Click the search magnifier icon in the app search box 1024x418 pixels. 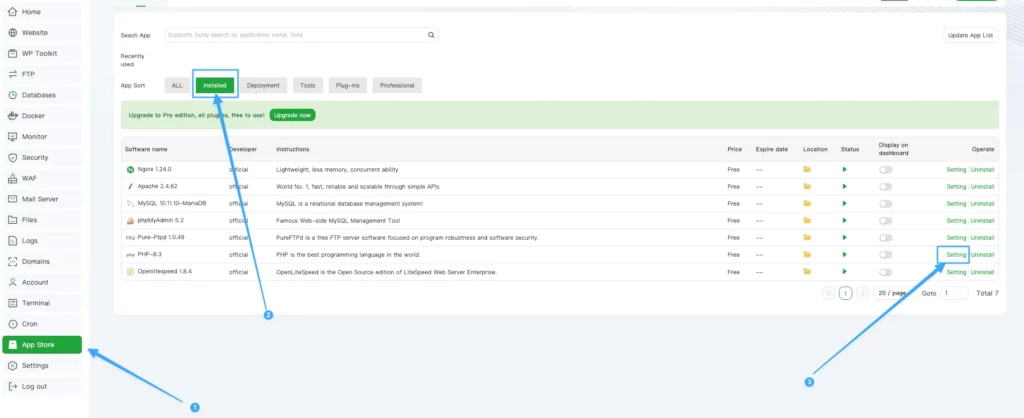(x=431, y=35)
